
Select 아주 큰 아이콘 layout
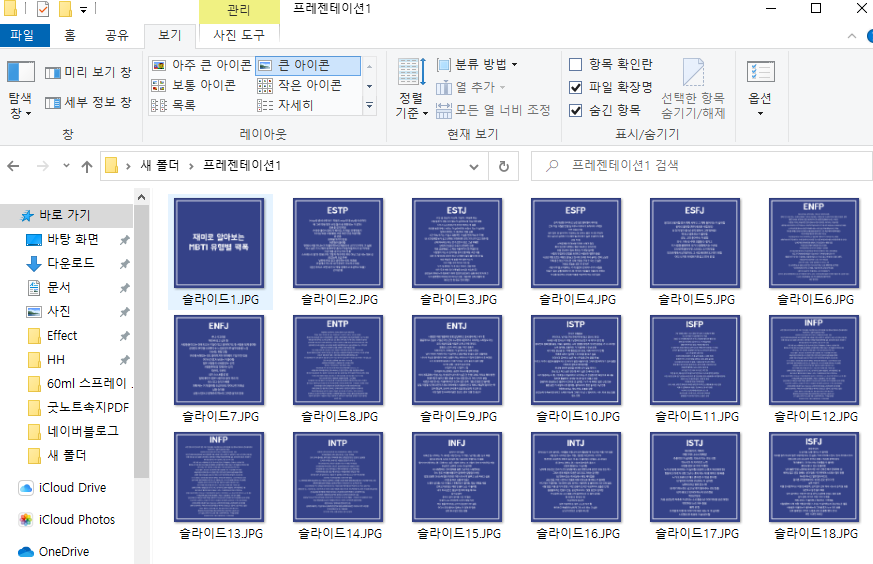(x=202, y=65)
